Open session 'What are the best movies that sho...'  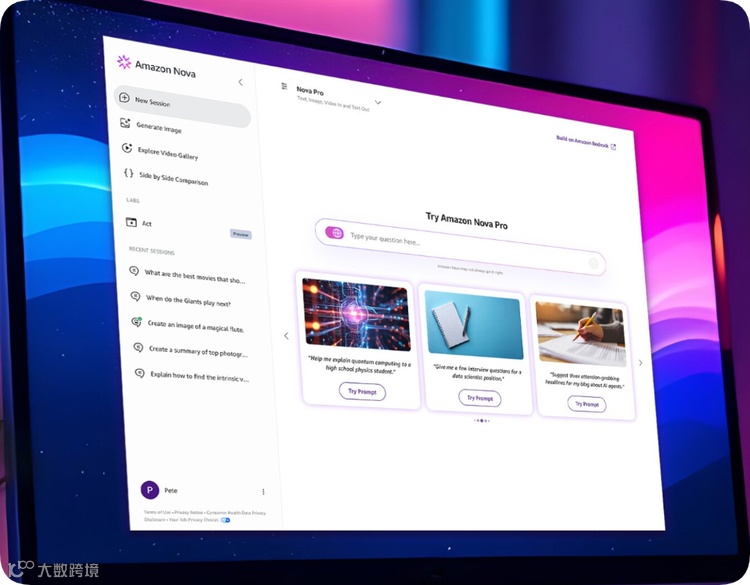point(195,276)
